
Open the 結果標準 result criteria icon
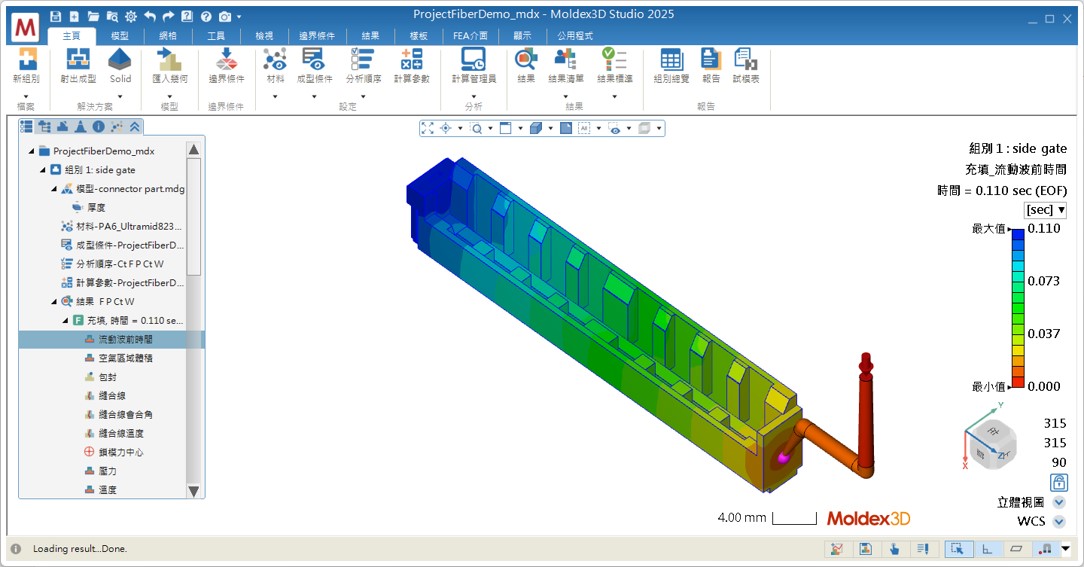[x=614, y=66]
